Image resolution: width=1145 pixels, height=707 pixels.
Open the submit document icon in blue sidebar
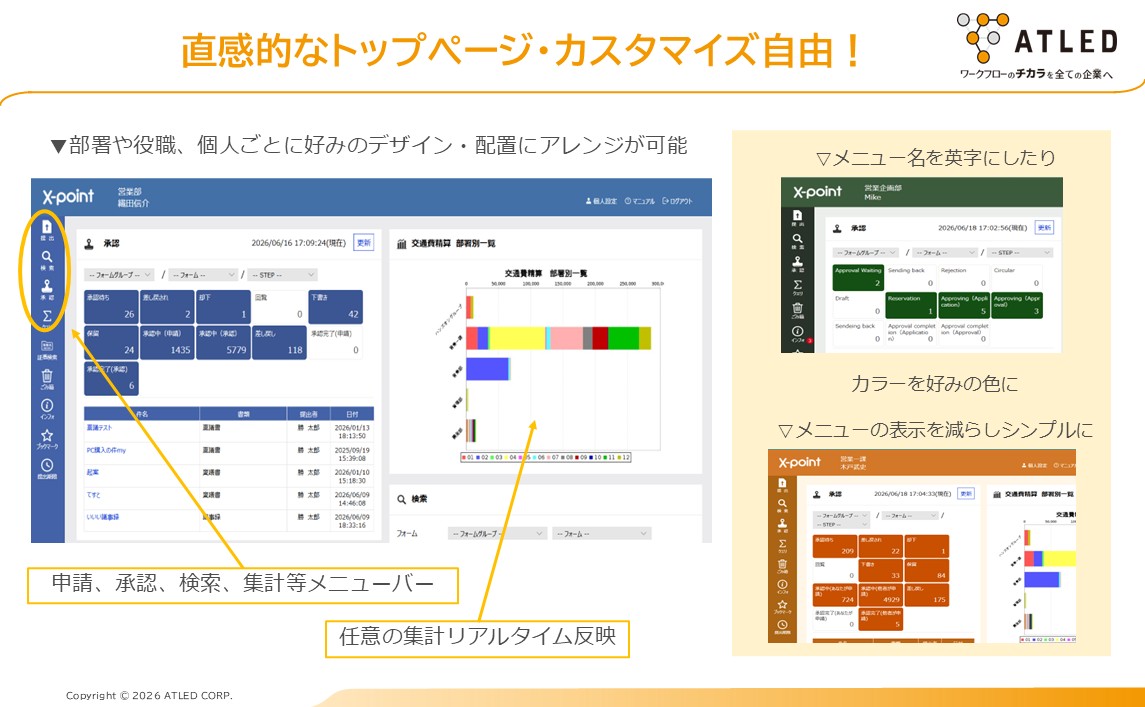(47, 229)
